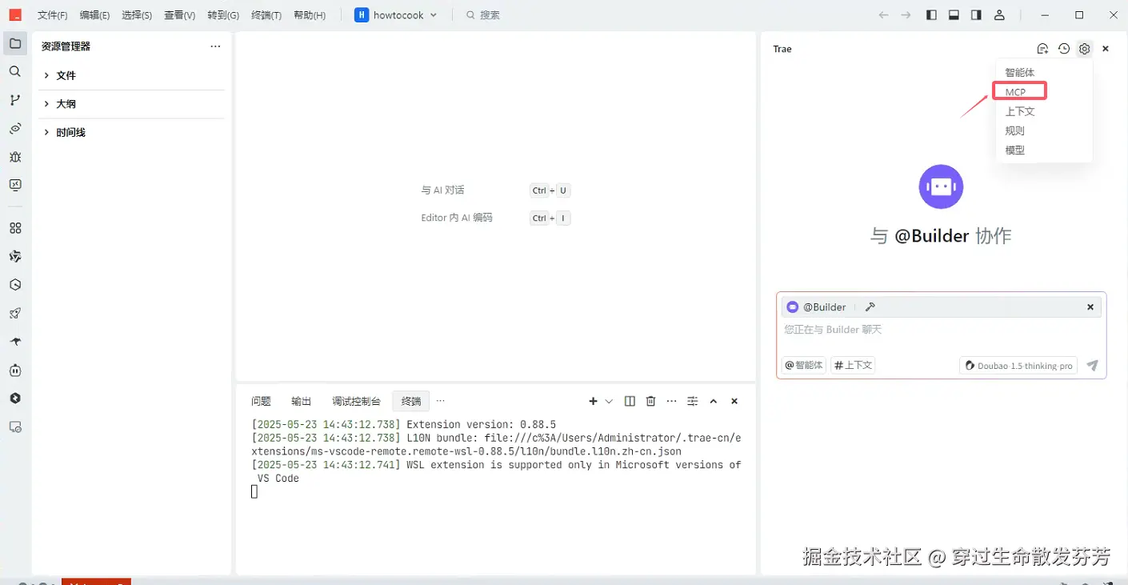Open chat history in the Trae panel
Viewport: 1128px width, 585px height.
click(x=1064, y=49)
